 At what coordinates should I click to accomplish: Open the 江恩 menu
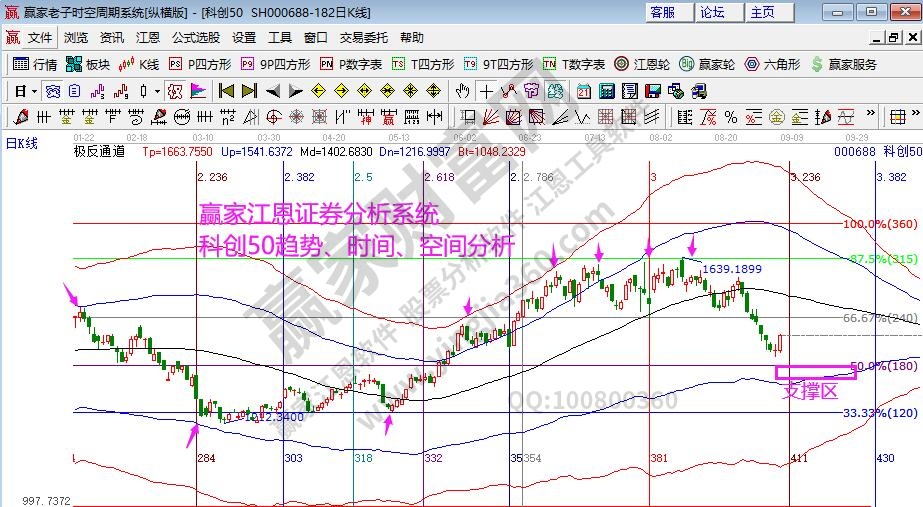coord(148,38)
